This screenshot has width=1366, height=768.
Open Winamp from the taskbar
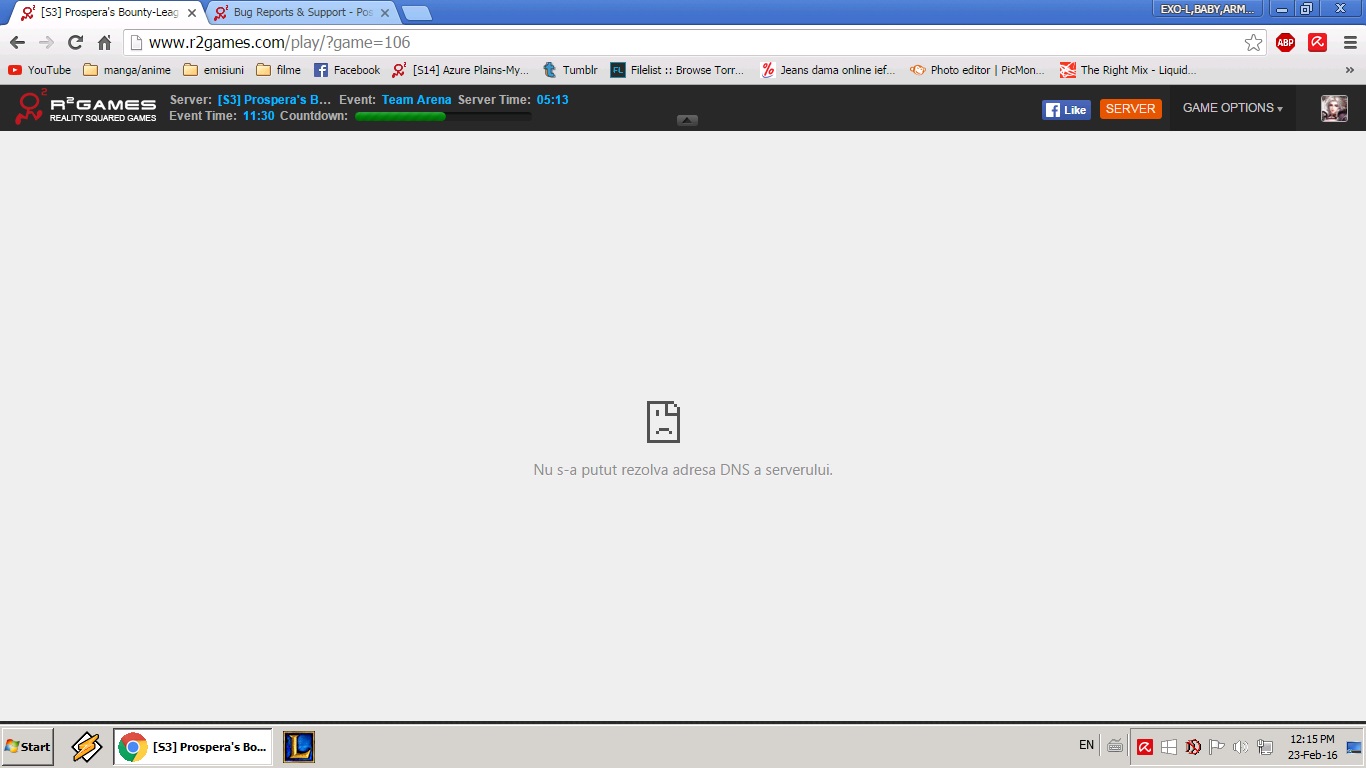click(87, 747)
